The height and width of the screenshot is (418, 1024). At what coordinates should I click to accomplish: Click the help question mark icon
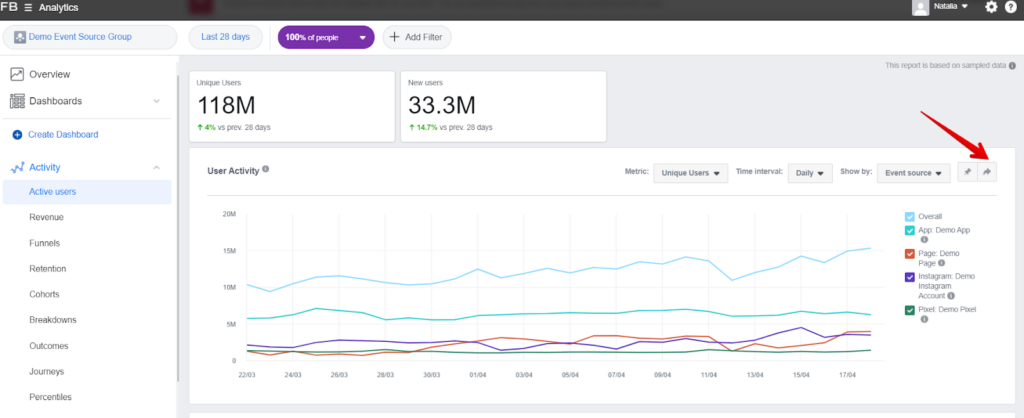(x=1010, y=7)
